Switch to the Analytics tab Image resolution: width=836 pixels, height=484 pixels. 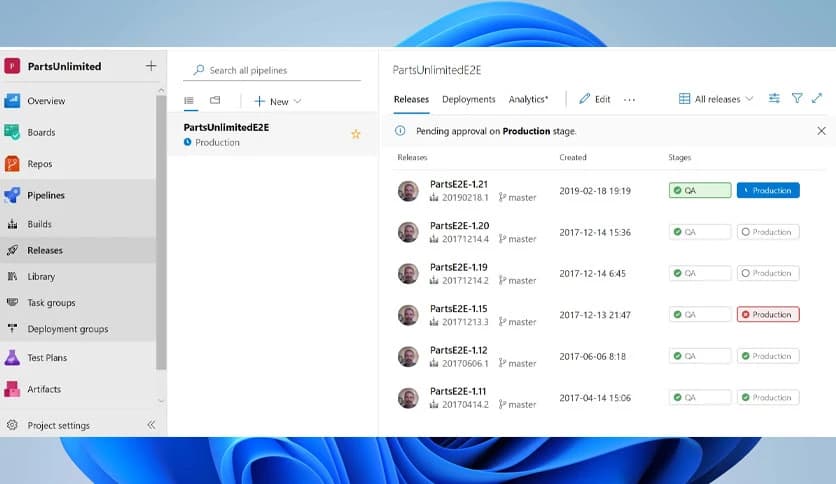[x=528, y=99]
